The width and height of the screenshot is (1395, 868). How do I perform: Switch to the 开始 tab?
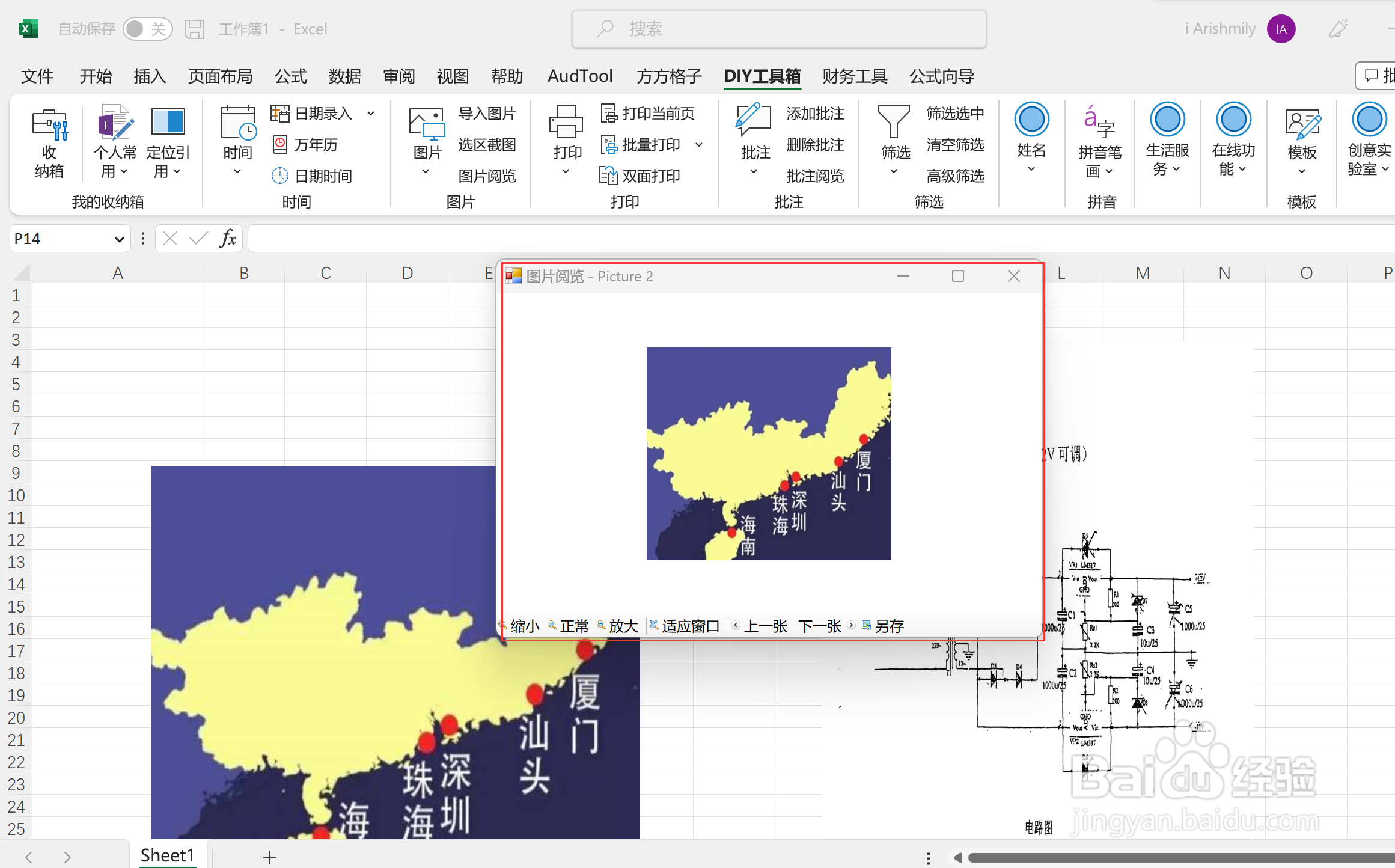pos(96,76)
